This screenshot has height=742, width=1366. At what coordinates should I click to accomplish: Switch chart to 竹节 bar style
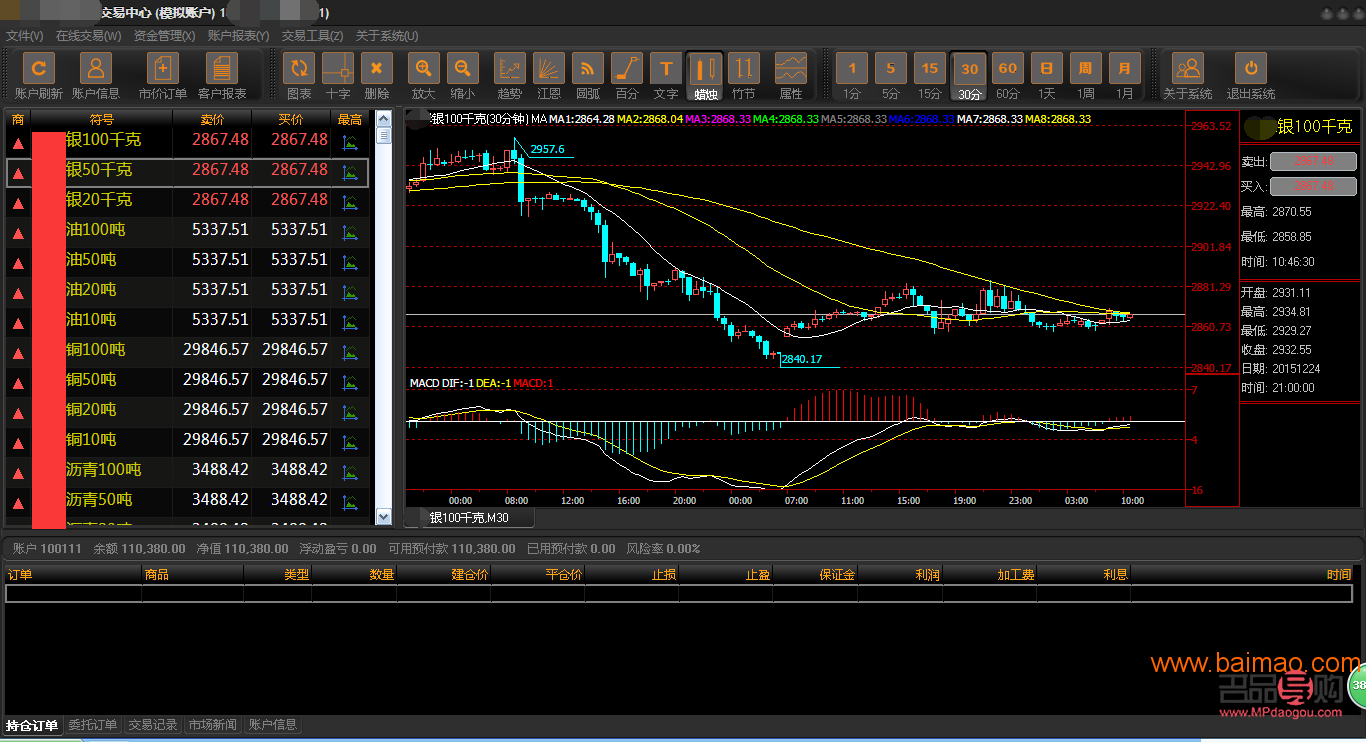pos(743,69)
